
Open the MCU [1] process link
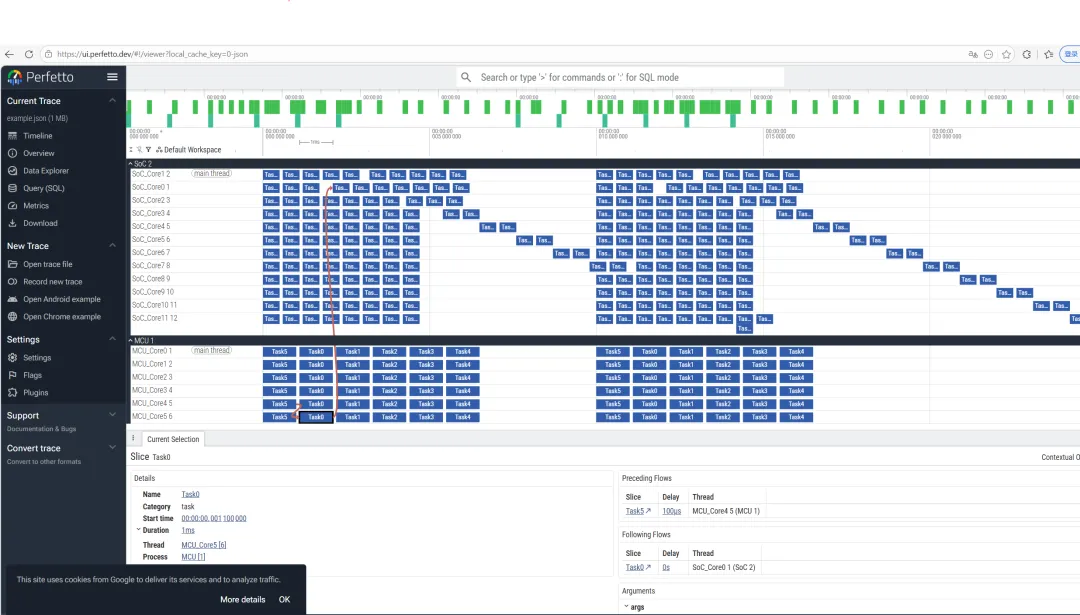pos(193,556)
